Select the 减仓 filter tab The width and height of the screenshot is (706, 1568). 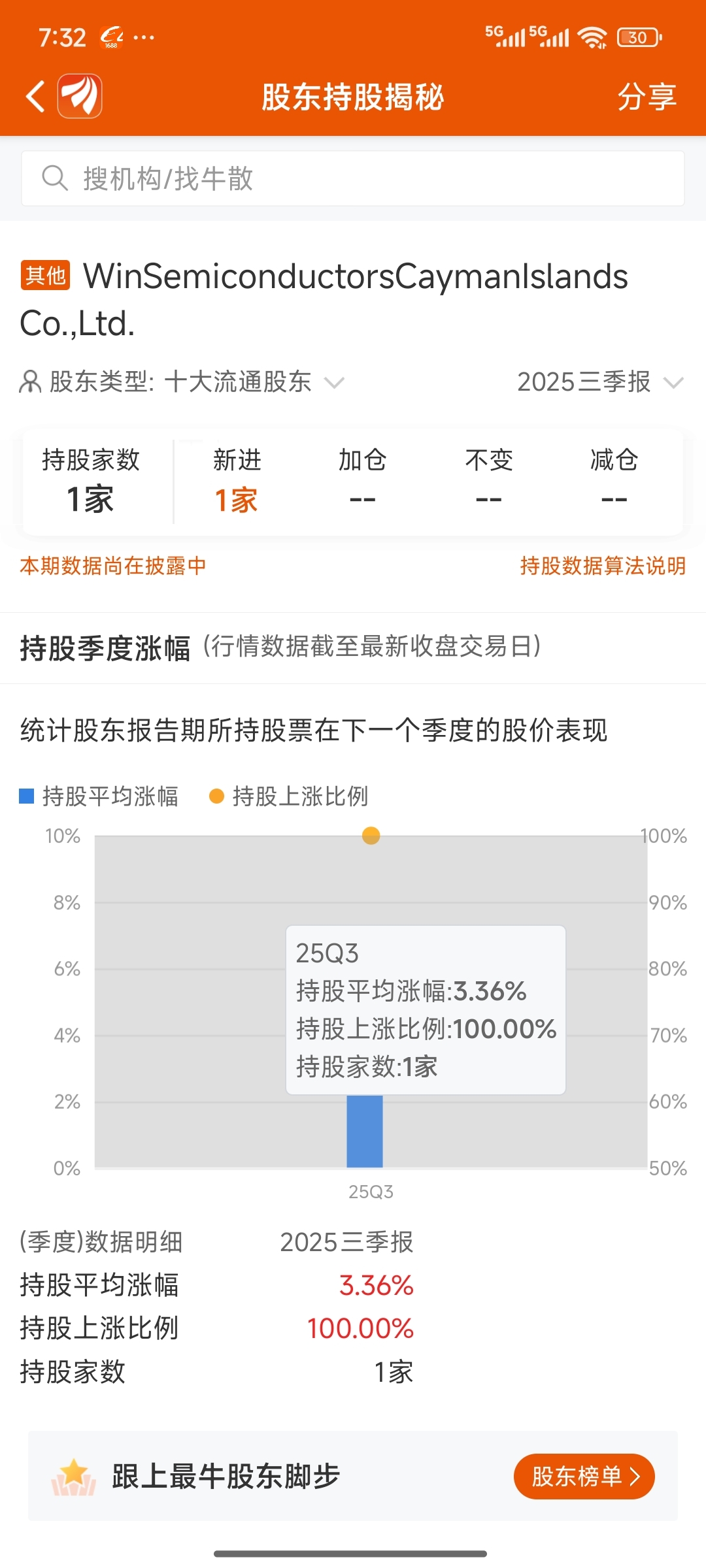point(614,481)
